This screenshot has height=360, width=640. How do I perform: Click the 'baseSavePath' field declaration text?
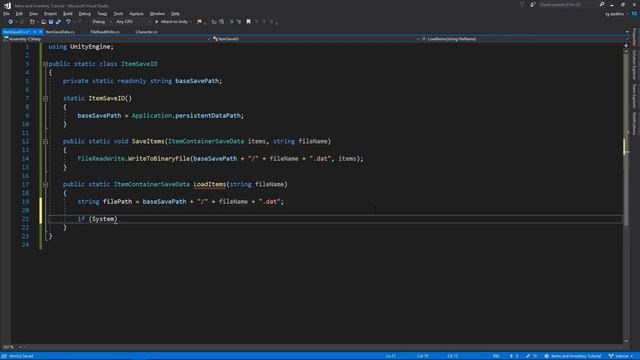tap(197, 81)
